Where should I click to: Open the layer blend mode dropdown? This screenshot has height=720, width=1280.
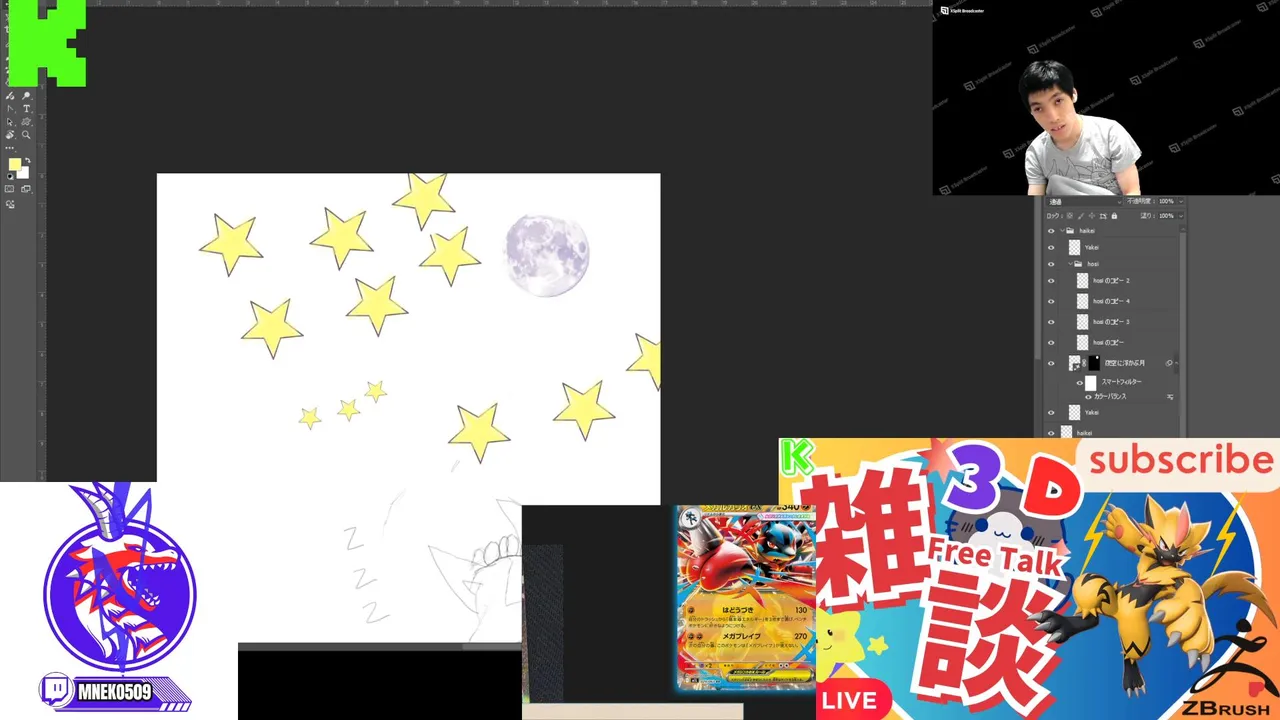[1084, 201]
